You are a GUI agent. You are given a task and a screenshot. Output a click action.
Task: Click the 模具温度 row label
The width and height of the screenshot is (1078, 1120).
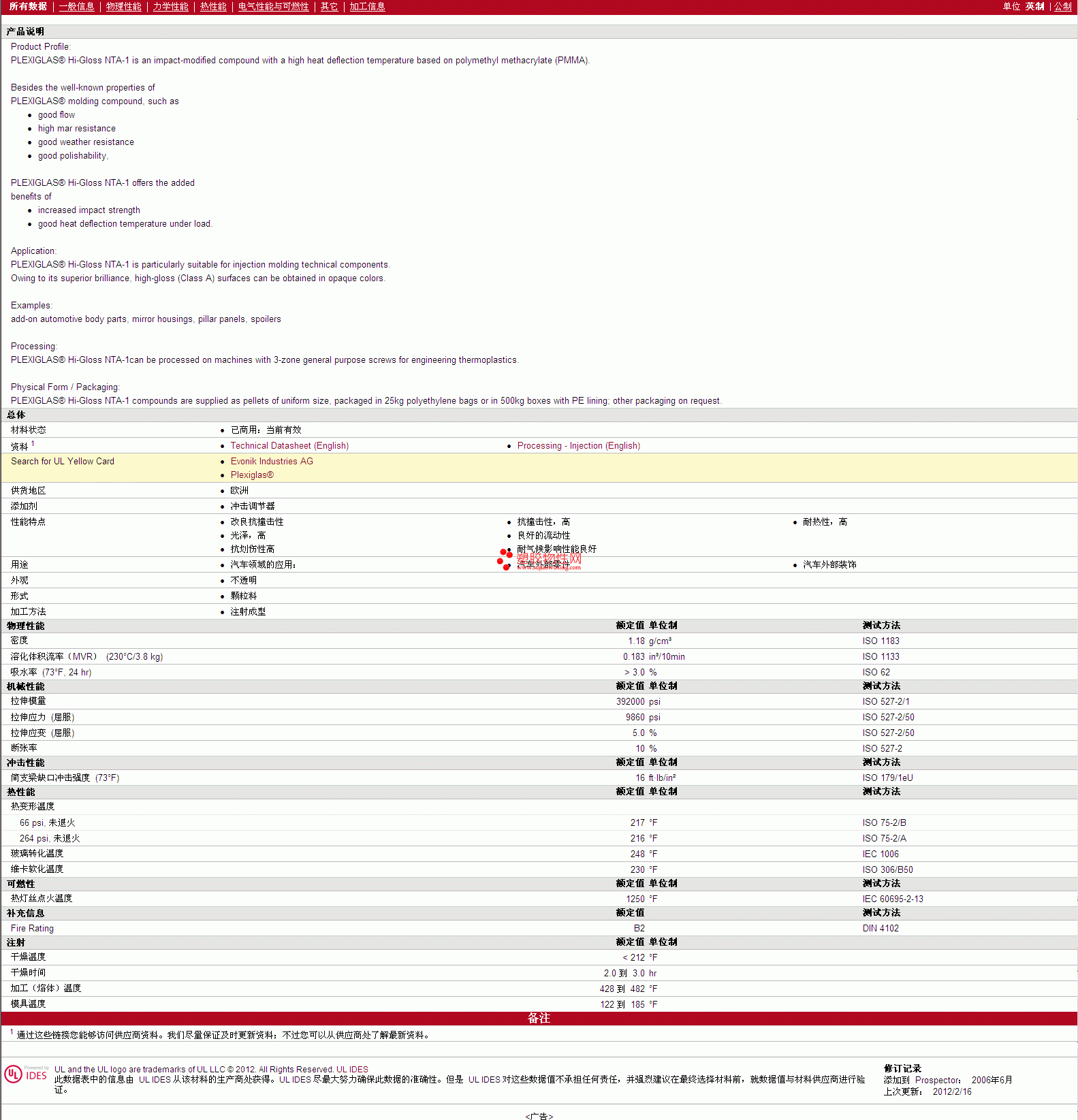tap(29, 1004)
